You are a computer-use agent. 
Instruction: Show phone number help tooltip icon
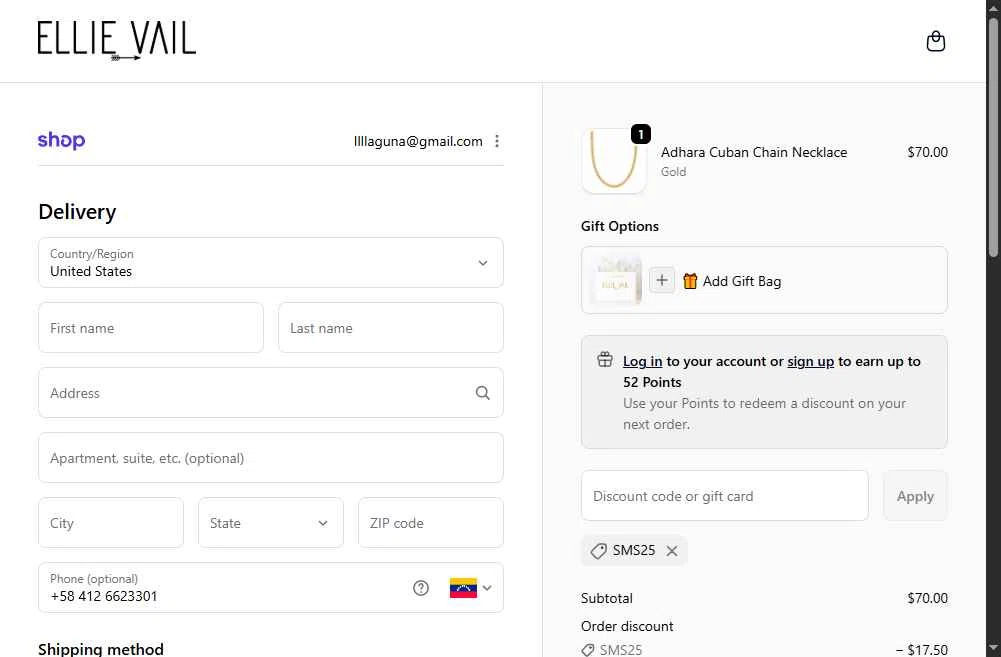pos(421,588)
